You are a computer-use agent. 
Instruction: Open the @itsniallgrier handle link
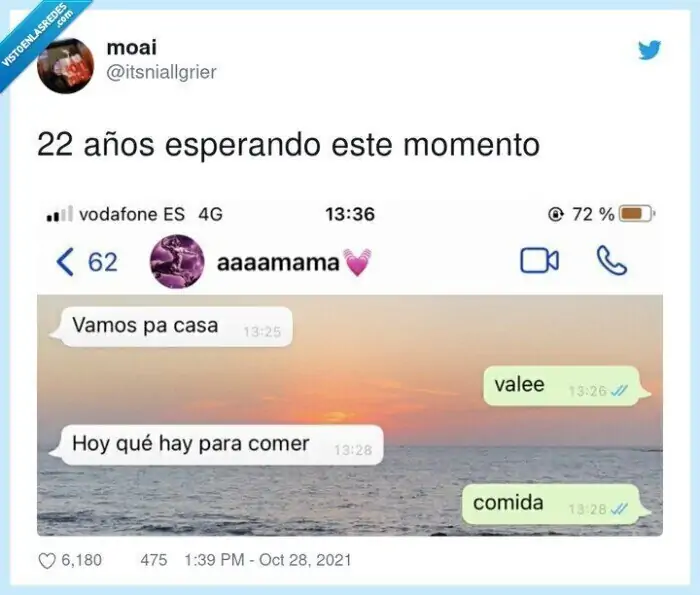[x=161, y=72]
